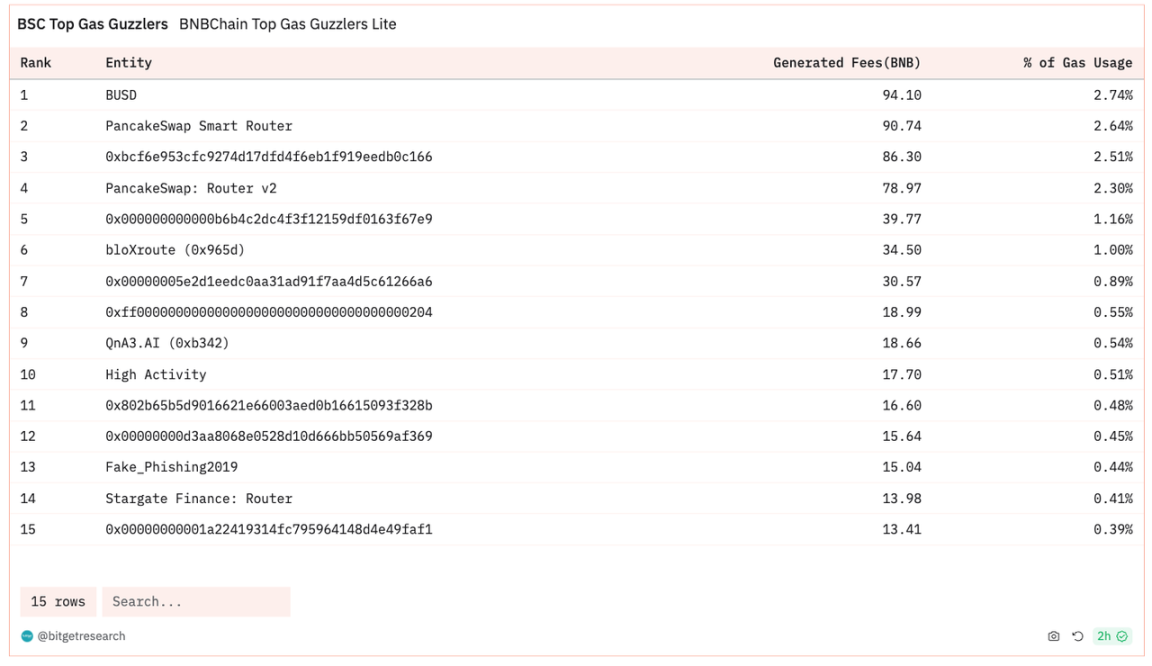Image resolution: width=1152 pixels, height=666 pixels.
Task: Click the refresh query icon
Action: [x=1076, y=636]
